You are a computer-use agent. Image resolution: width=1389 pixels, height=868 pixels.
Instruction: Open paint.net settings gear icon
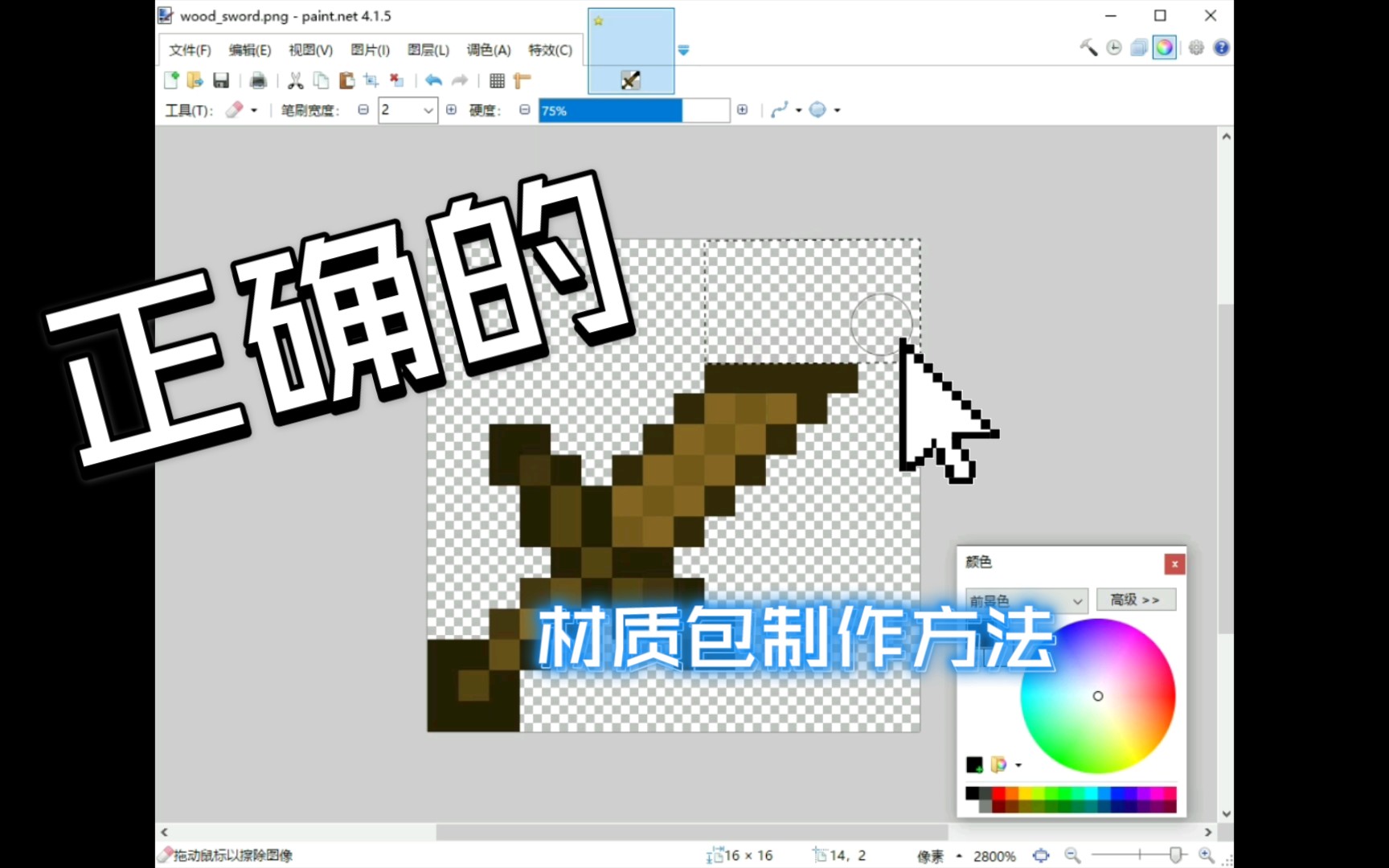(x=1195, y=48)
